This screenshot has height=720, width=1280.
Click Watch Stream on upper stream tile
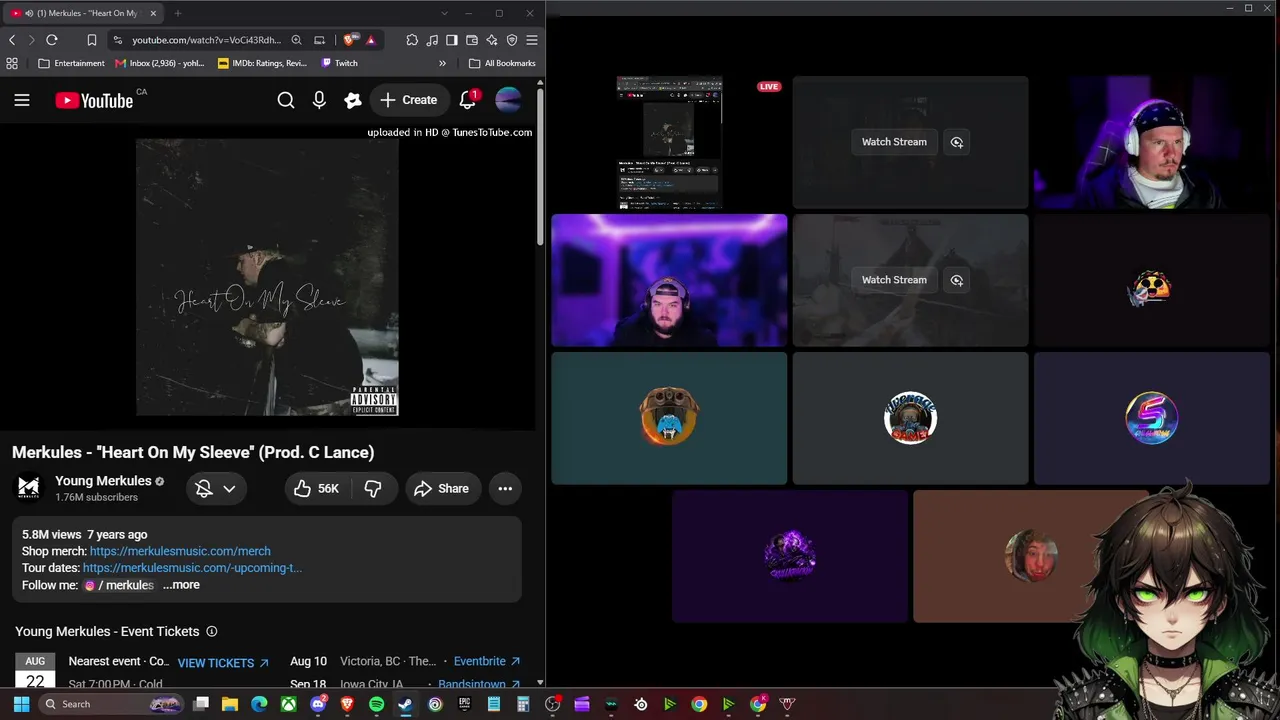(894, 142)
